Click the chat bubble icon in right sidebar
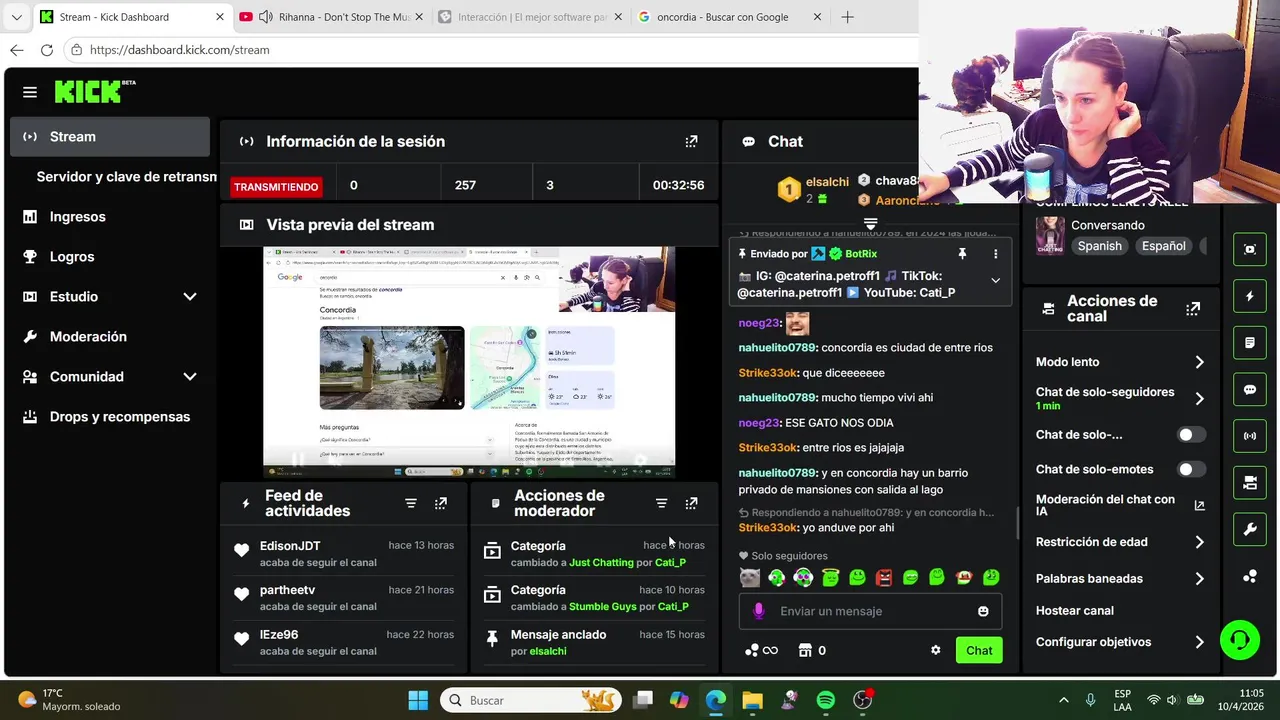1280x720 pixels. click(1250, 390)
